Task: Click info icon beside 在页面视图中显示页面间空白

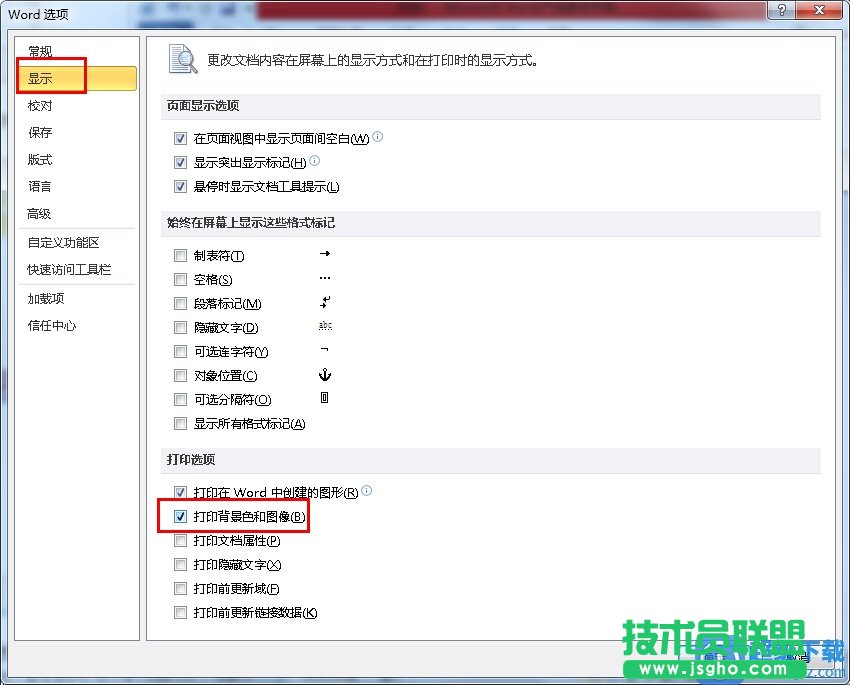Action: coord(378,137)
